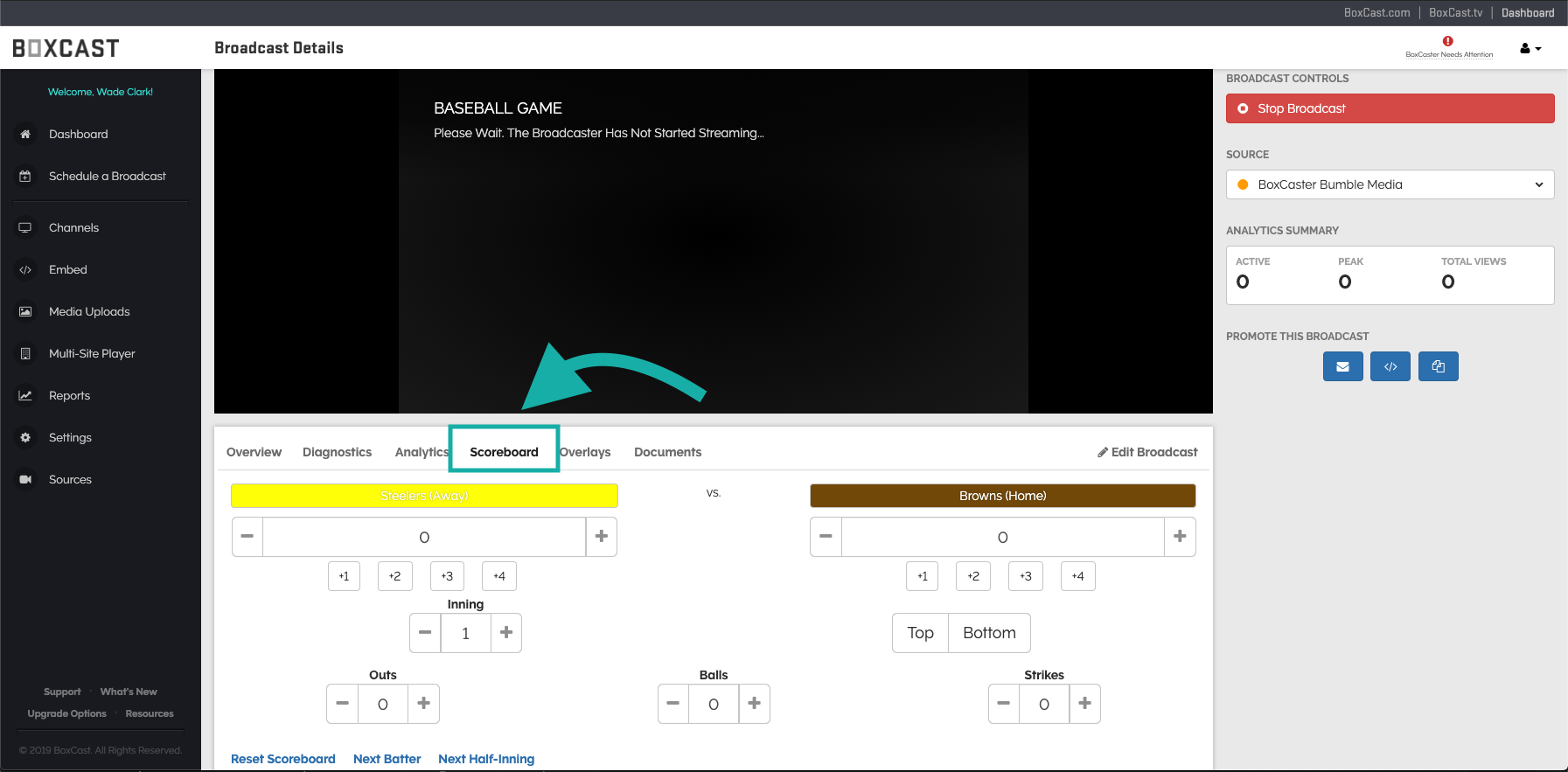Click the copy link promote icon
The height and width of the screenshot is (772, 1568).
coord(1438,366)
